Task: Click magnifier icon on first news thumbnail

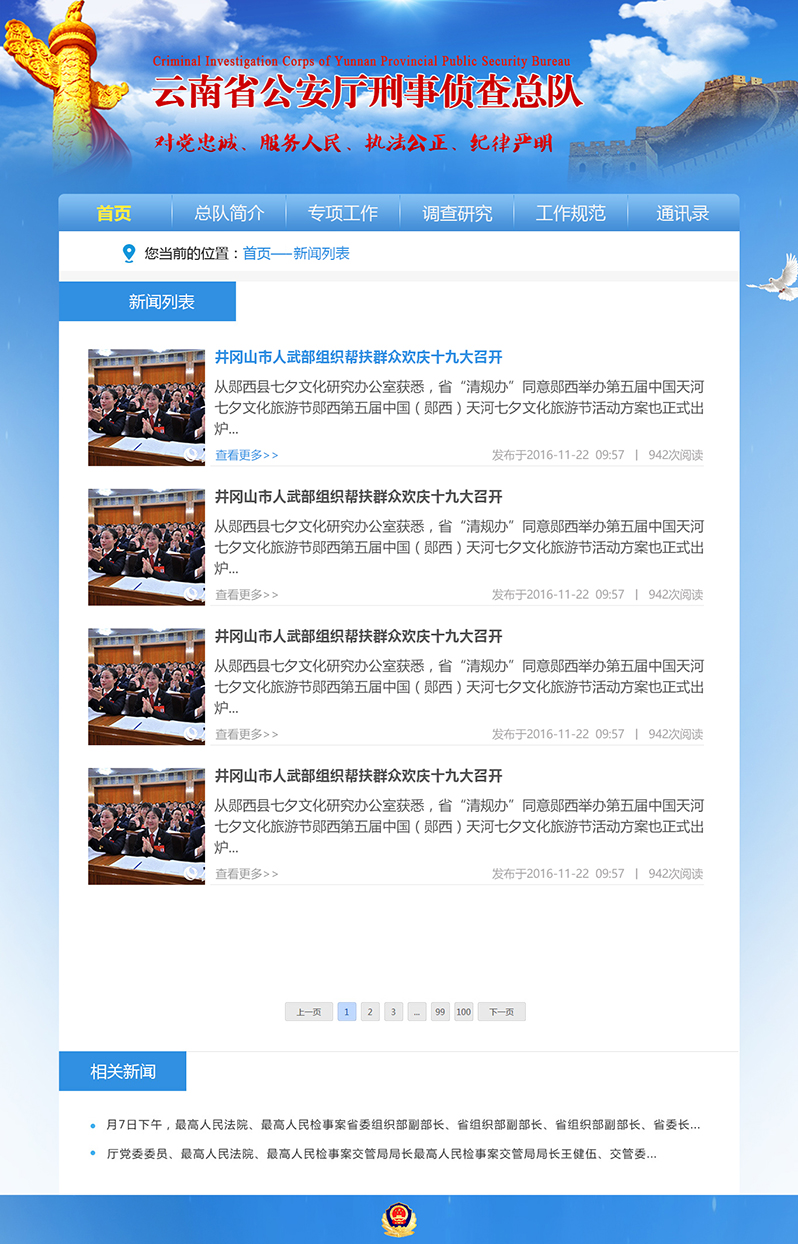Action: pyautogui.click(x=191, y=454)
